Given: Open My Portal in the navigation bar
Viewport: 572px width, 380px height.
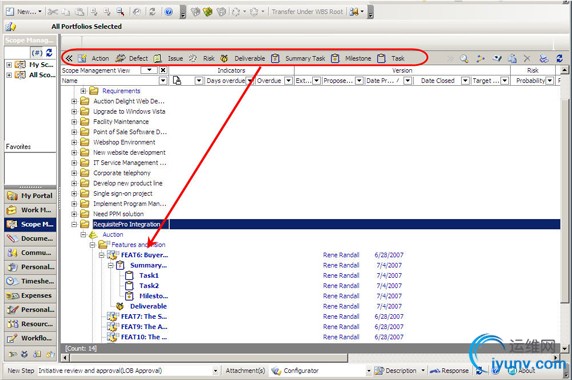Looking at the screenshot, I should (30, 196).
